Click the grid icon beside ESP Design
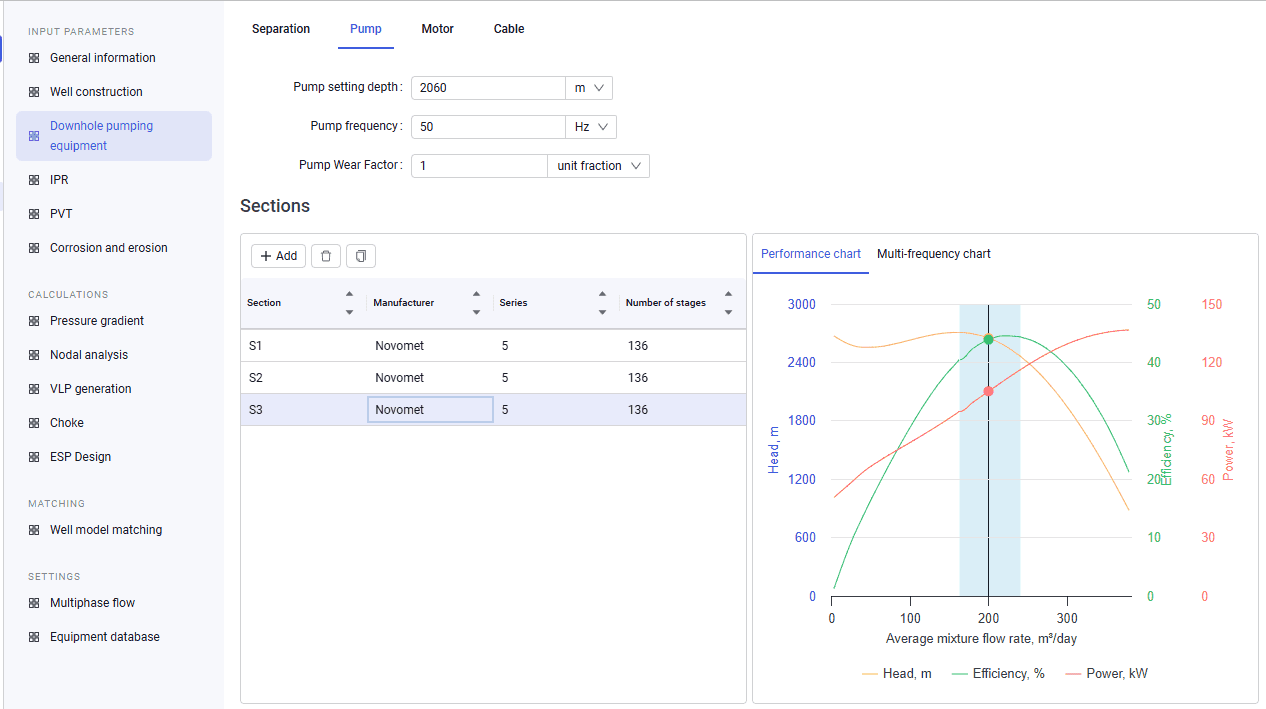The height and width of the screenshot is (709, 1266). [x=34, y=457]
